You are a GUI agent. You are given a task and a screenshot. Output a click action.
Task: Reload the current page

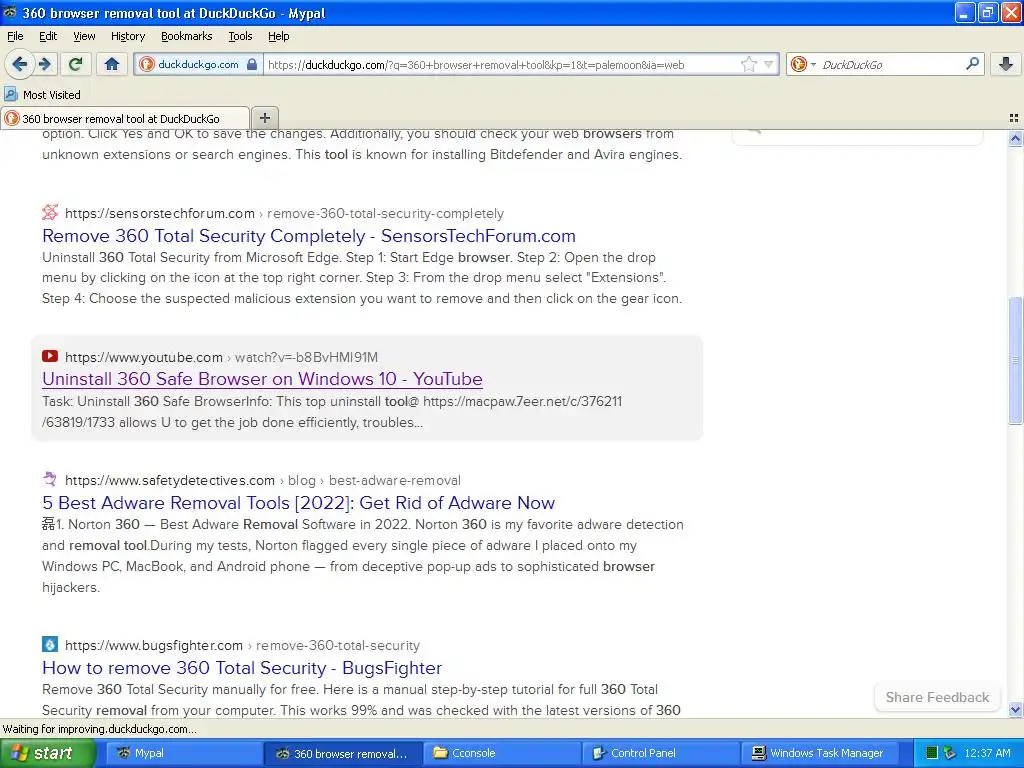(75, 64)
